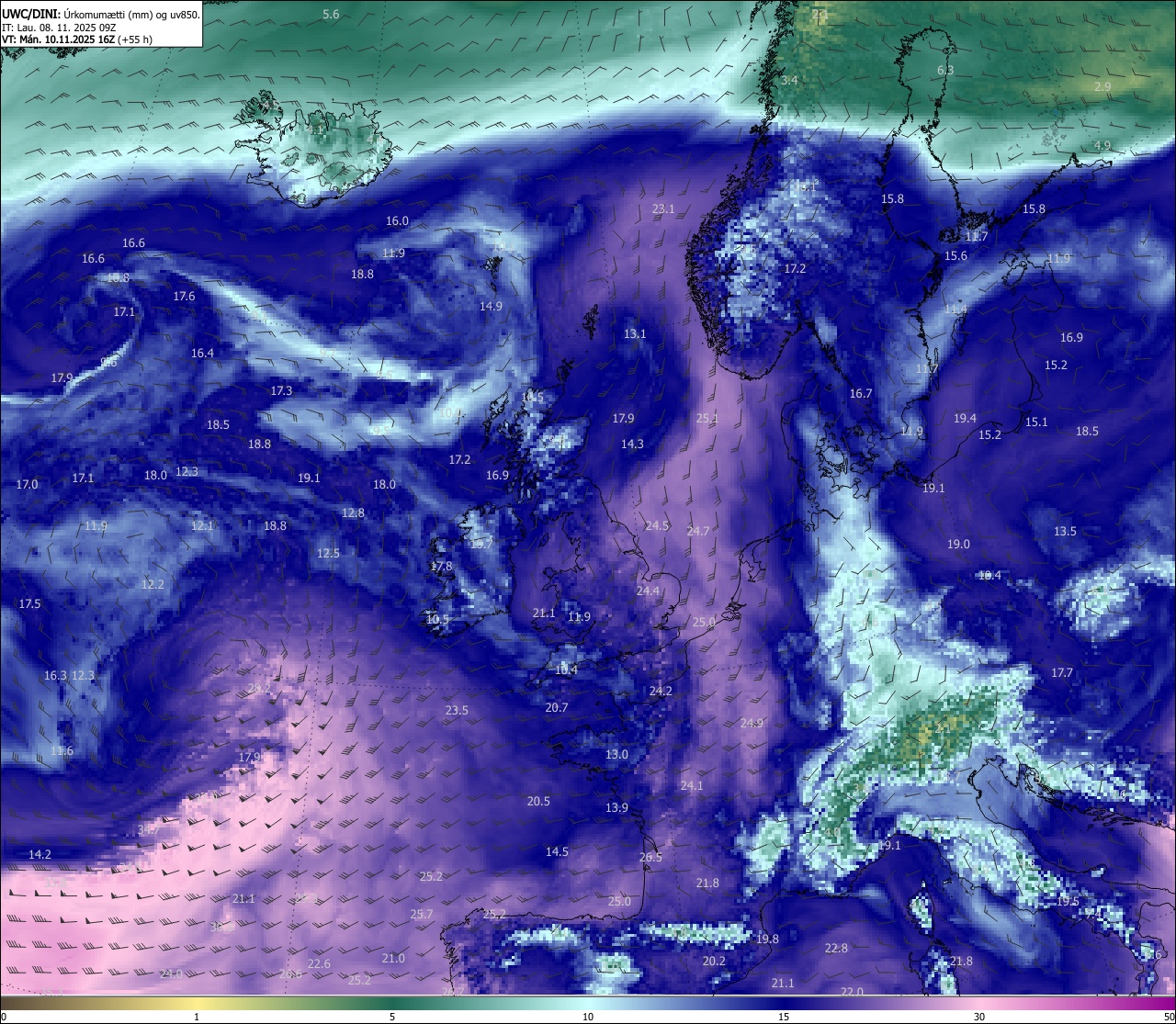Select the 12.8 value label
Image resolution: width=1176 pixels, height=1024 pixels.
click(353, 513)
